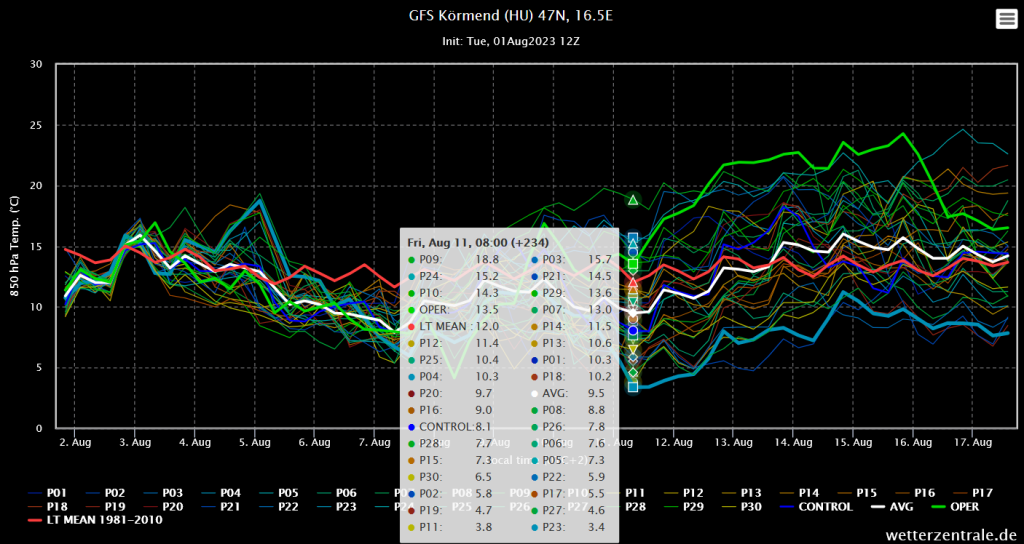Hide the P17 series from chart
Screen dimensions: 1024x544
point(980,492)
